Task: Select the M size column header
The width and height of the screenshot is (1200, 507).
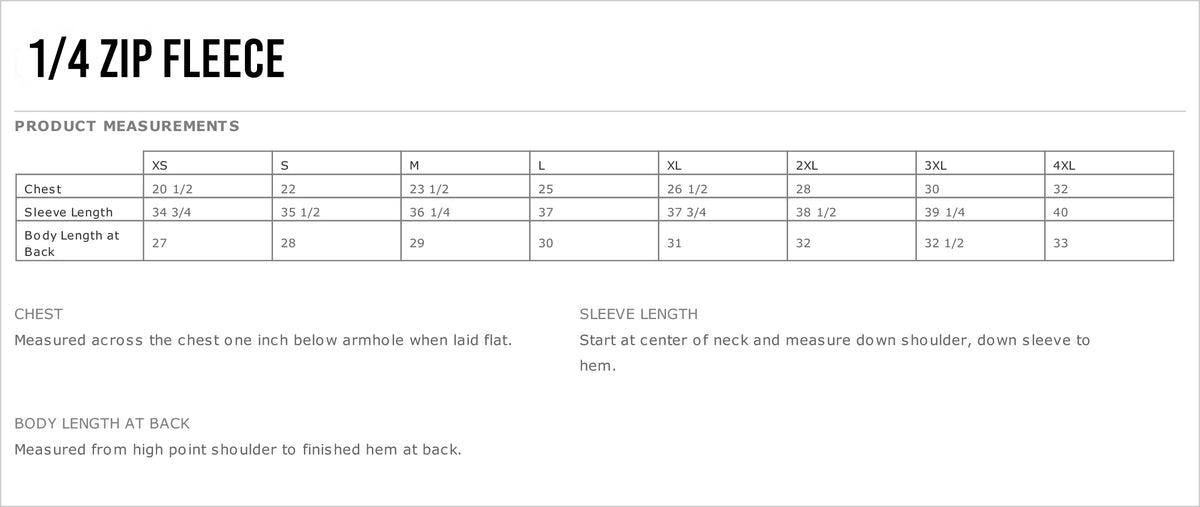Action: click(x=414, y=164)
